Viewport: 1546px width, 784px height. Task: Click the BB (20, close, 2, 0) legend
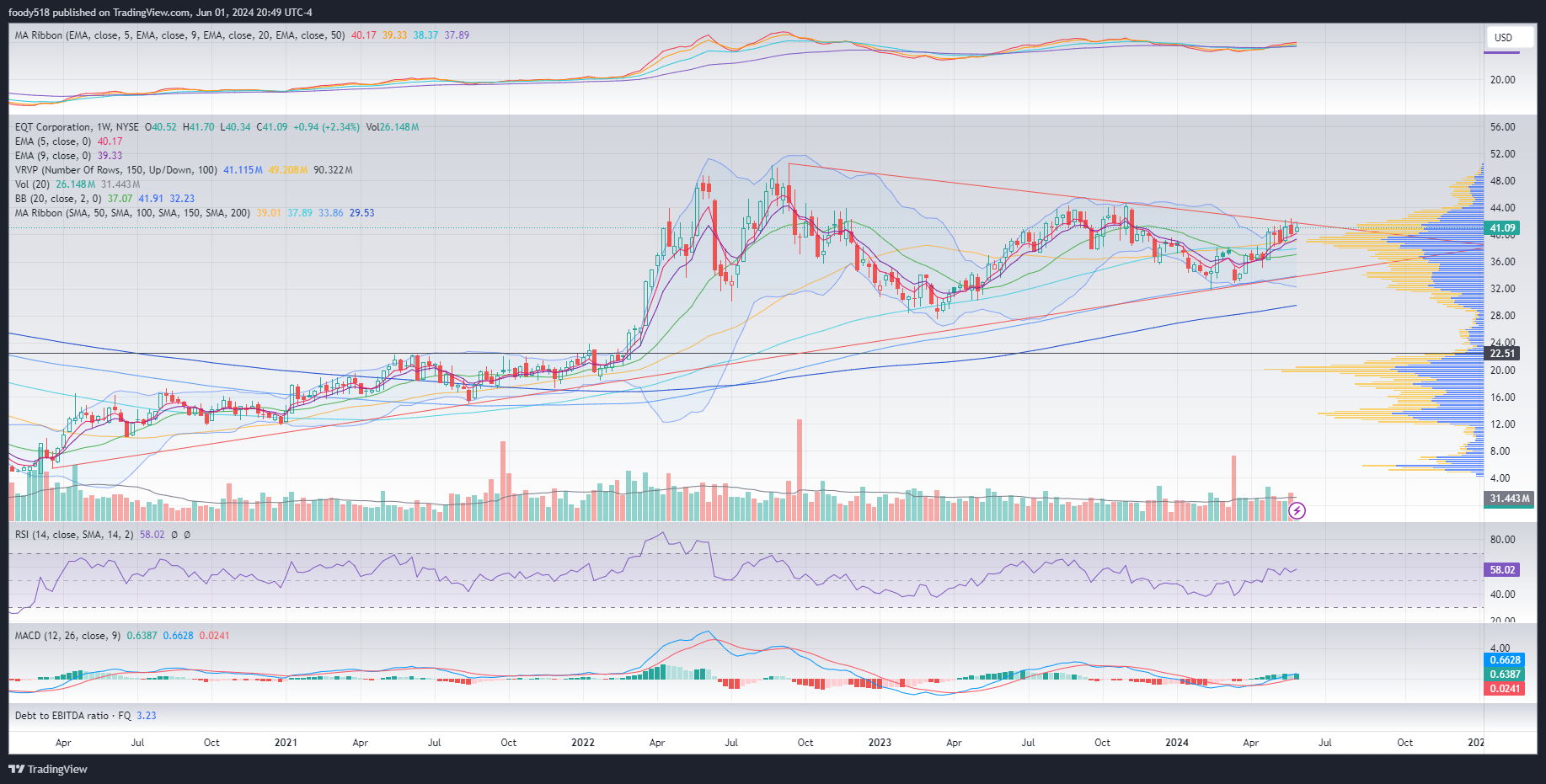point(57,199)
